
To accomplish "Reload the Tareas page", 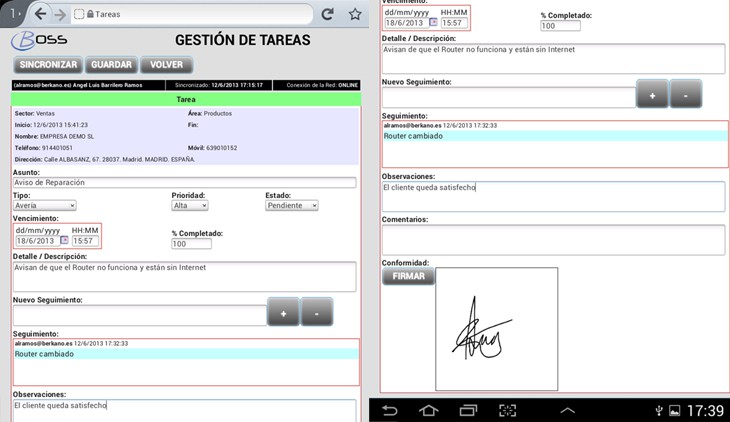I will (327, 14).
